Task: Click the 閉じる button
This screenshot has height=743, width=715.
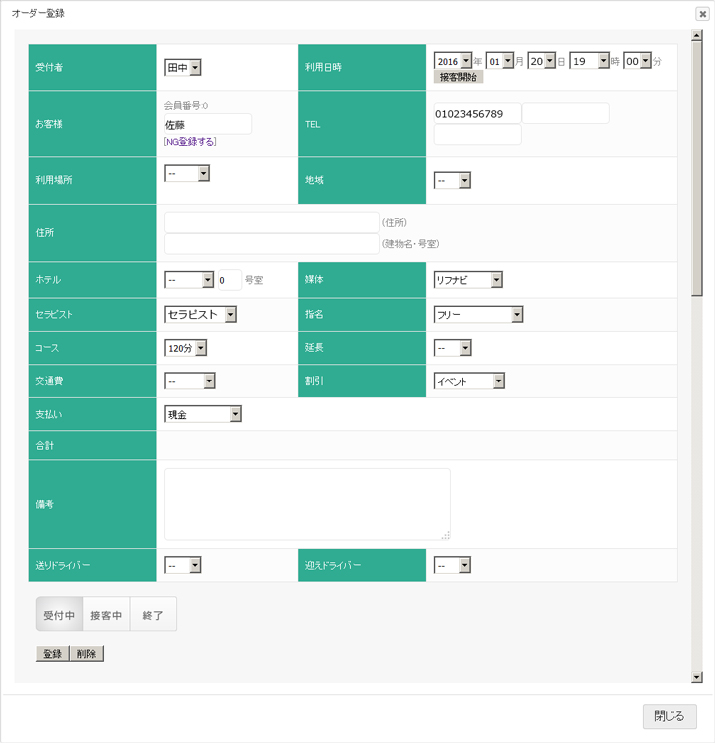Action: (669, 716)
